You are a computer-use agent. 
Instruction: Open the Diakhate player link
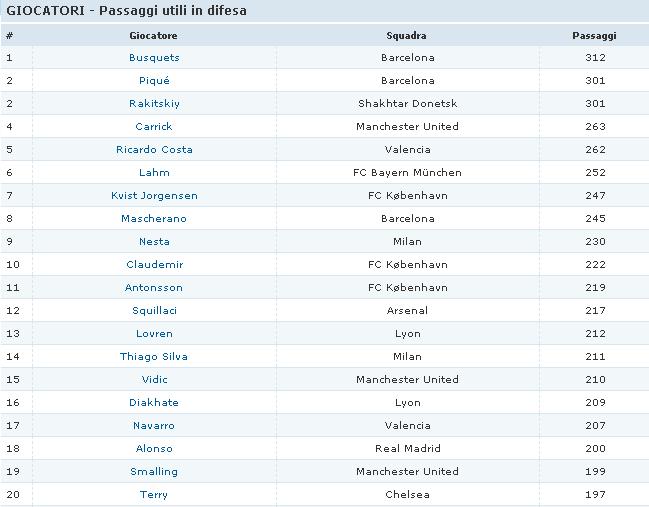(x=154, y=403)
